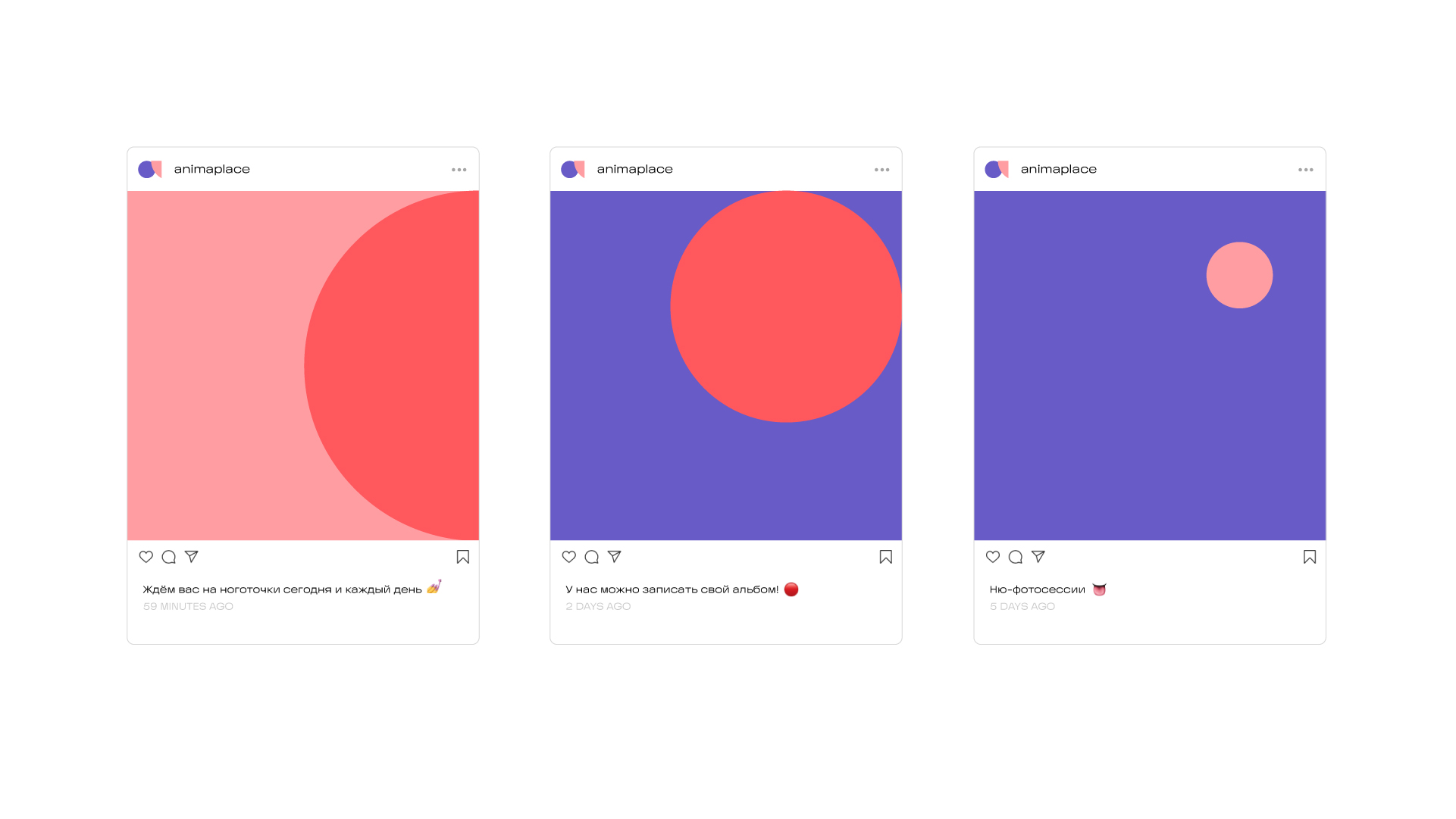The height and width of the screenshot is (819, 1456).
Task: Open three-dot menu on first animaplace post
Action: tap(459, 170)
